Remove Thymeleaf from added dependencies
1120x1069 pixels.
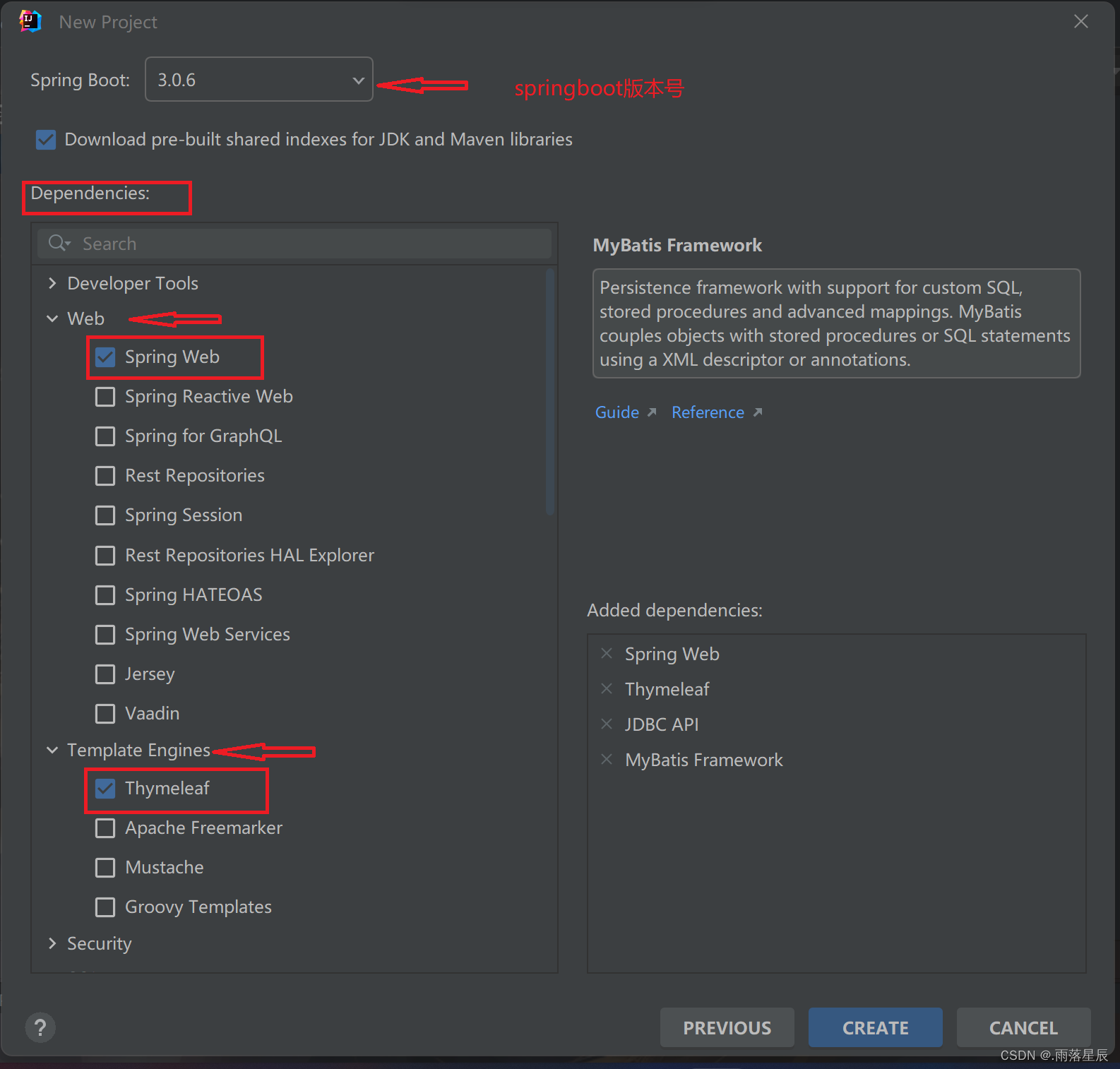coord(607,688)
